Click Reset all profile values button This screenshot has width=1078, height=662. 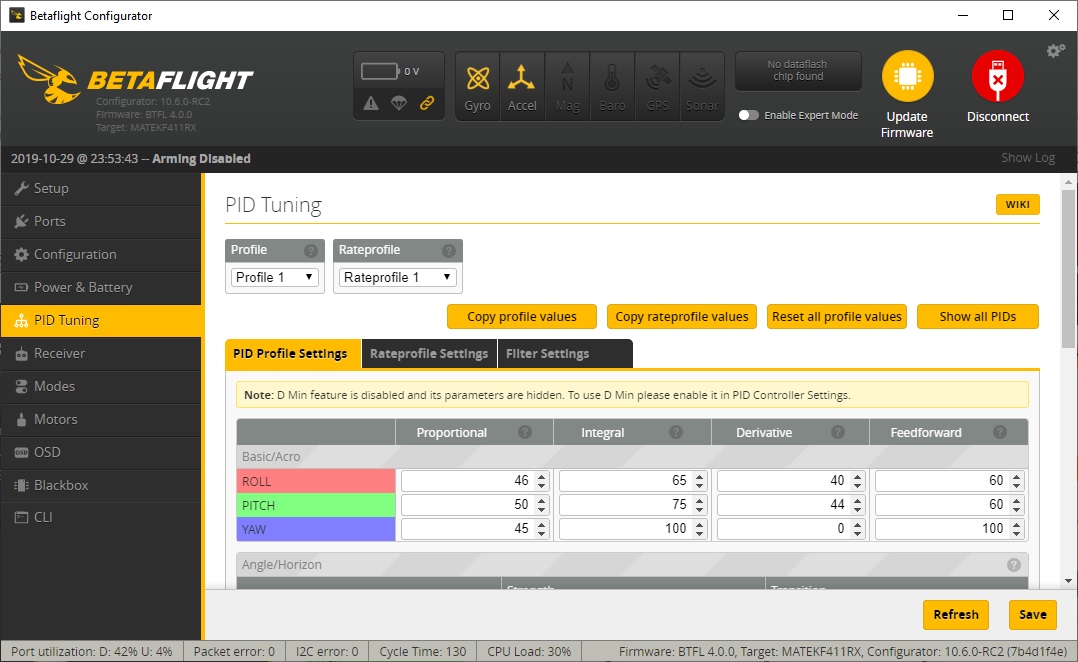[837, 317]
